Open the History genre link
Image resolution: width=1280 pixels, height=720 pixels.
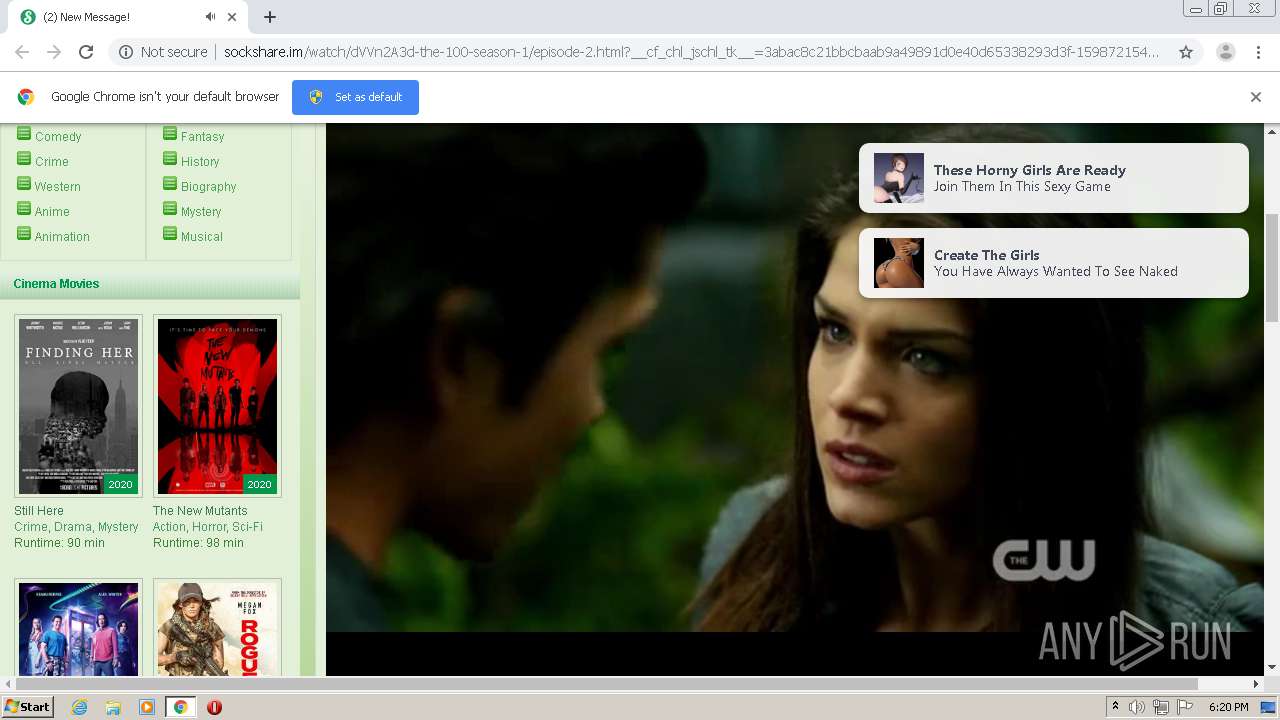pos(200,162)
